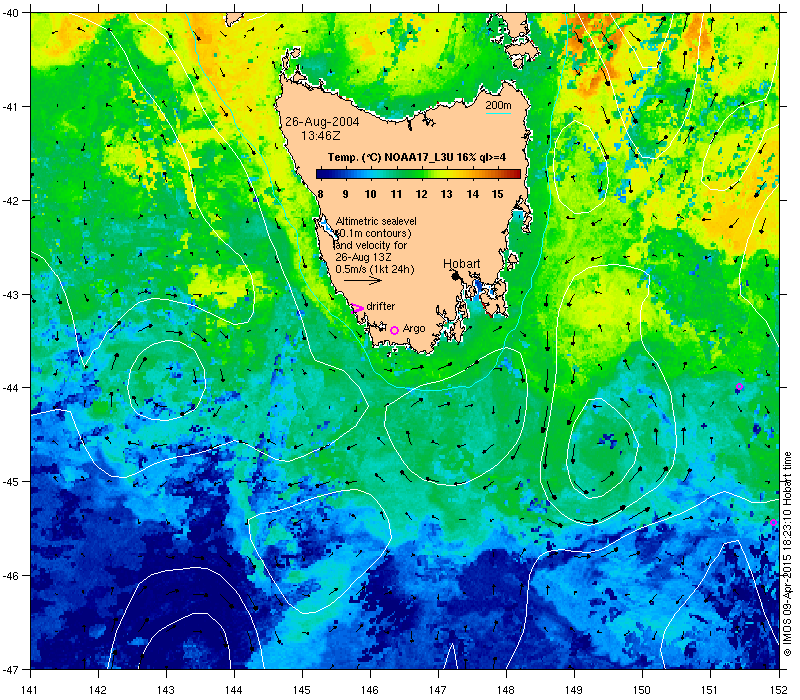Click the temperature color bar legend

pos(418,174)
